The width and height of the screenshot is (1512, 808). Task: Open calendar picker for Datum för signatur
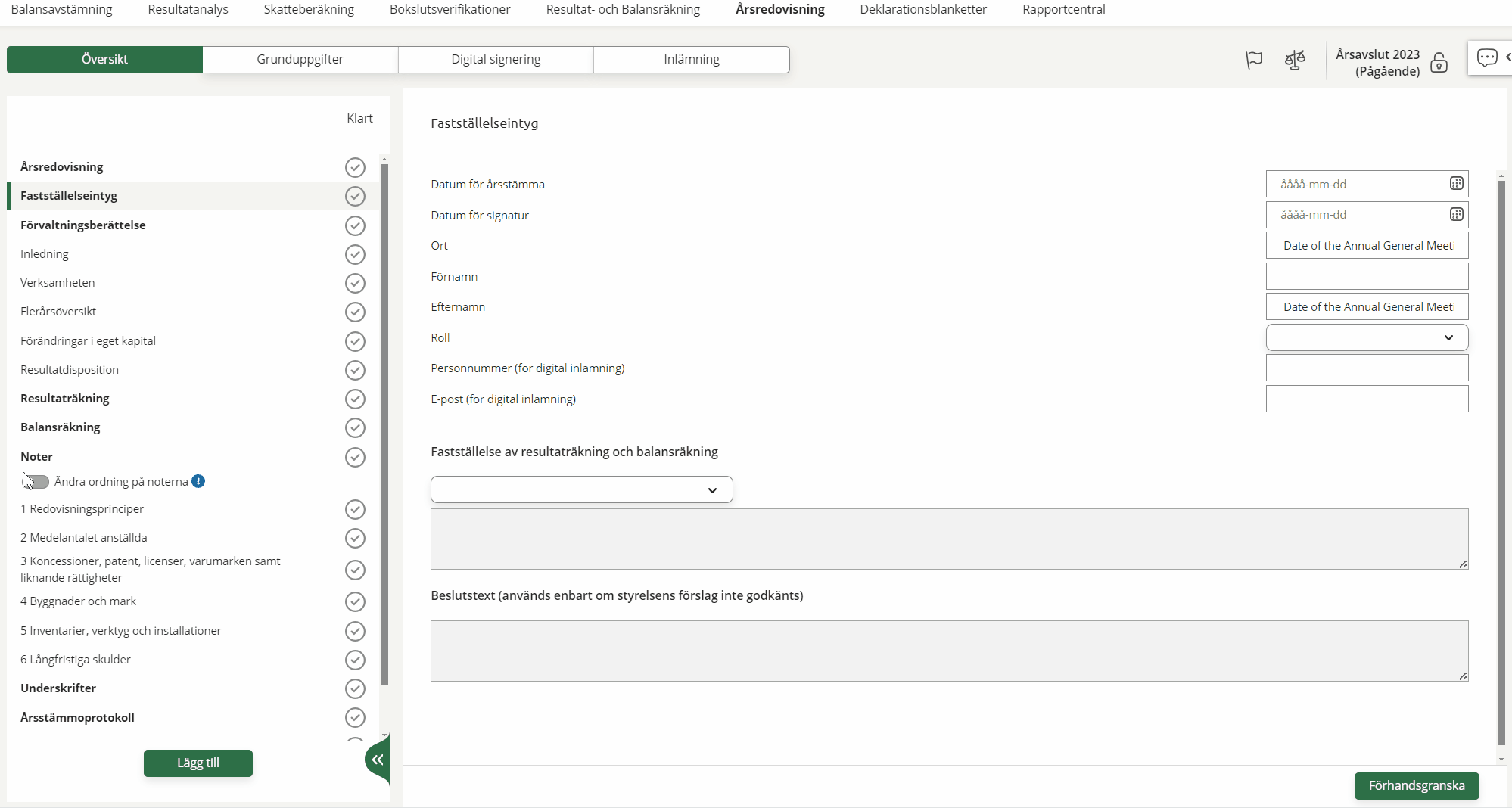click(x=1456, y=215)
